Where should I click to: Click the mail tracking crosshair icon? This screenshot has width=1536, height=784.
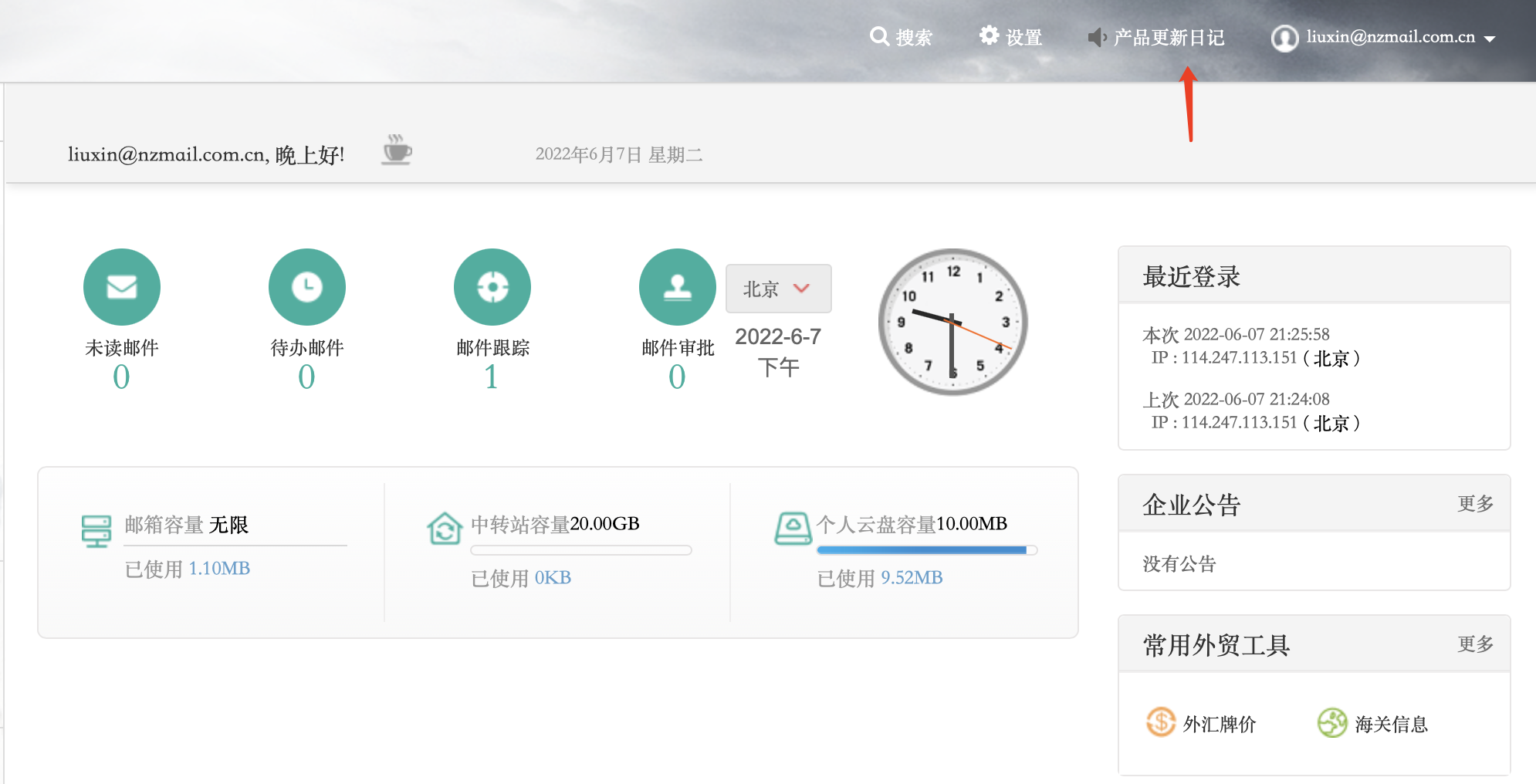click(492, 287)
